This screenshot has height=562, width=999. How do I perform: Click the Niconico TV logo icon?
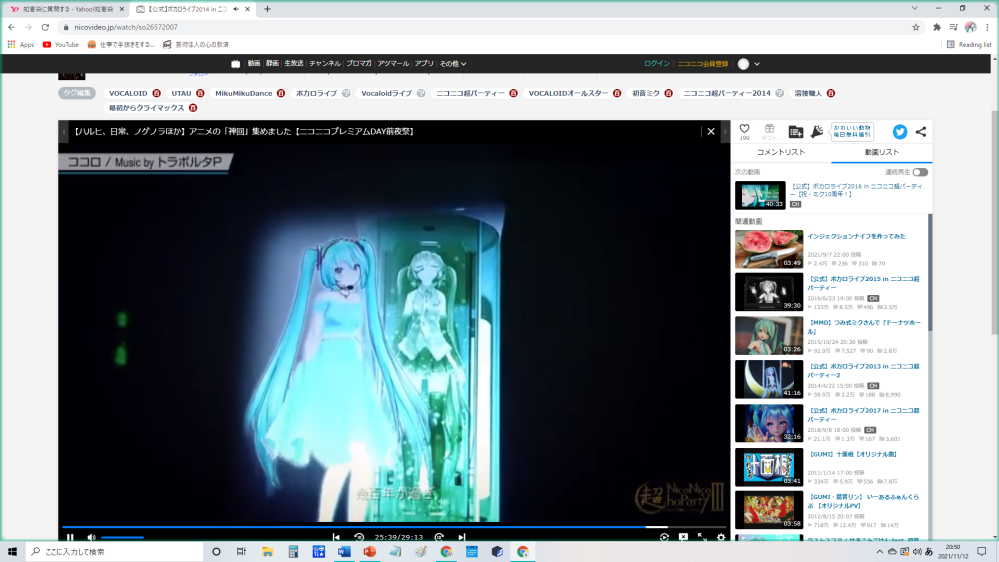point(236,64)
